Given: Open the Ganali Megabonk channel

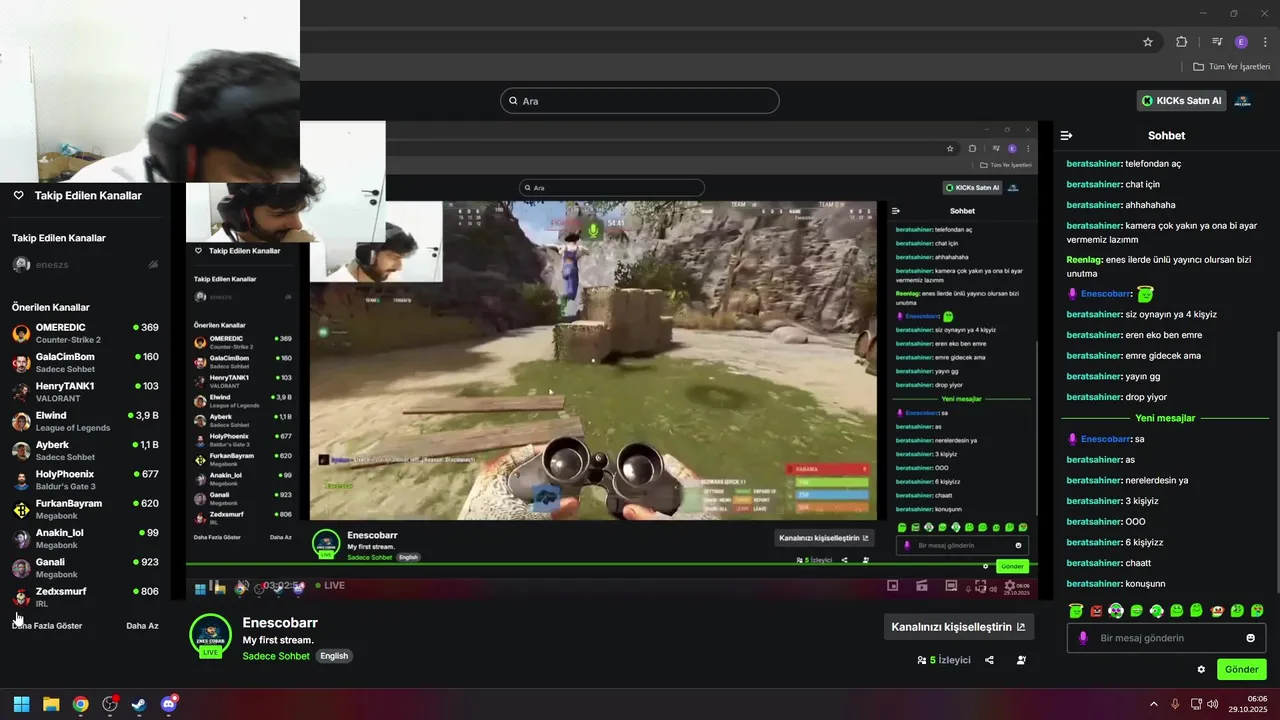Looking at the screenshot, I should click(x=85, y=568).
